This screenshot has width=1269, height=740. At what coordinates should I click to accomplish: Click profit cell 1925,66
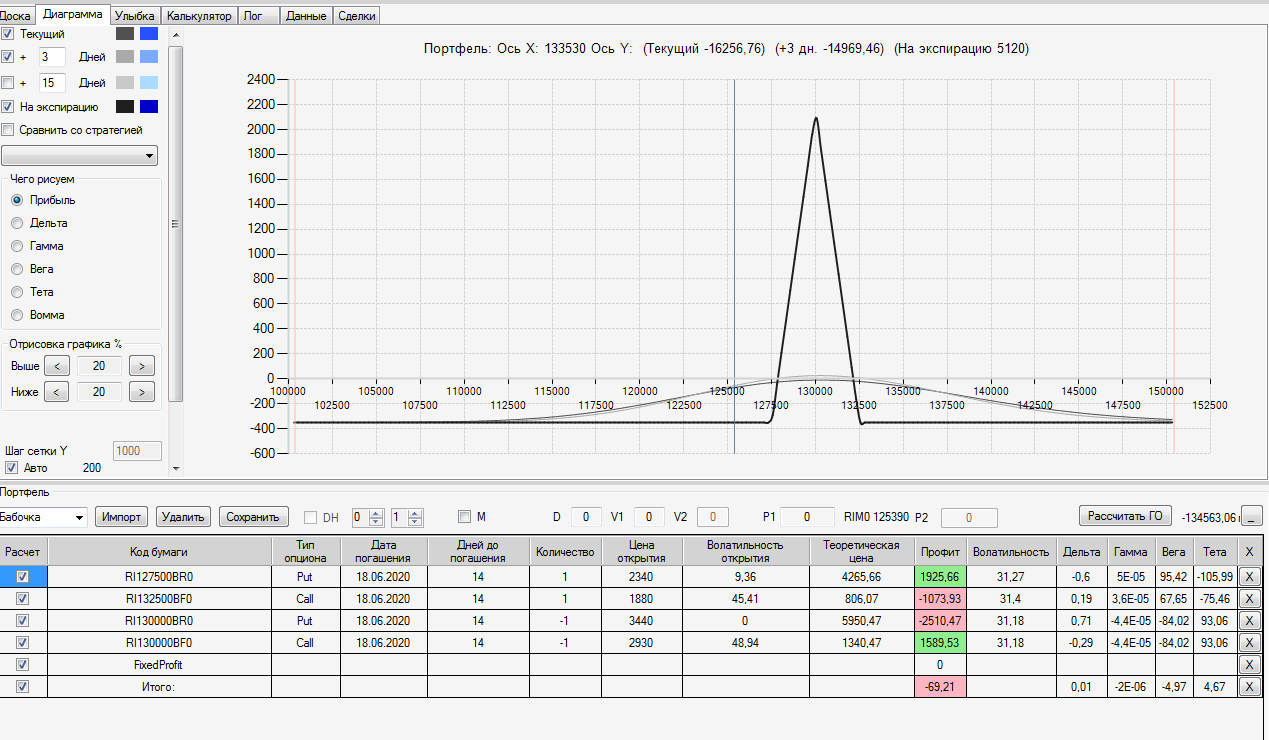tap(941, 576)
